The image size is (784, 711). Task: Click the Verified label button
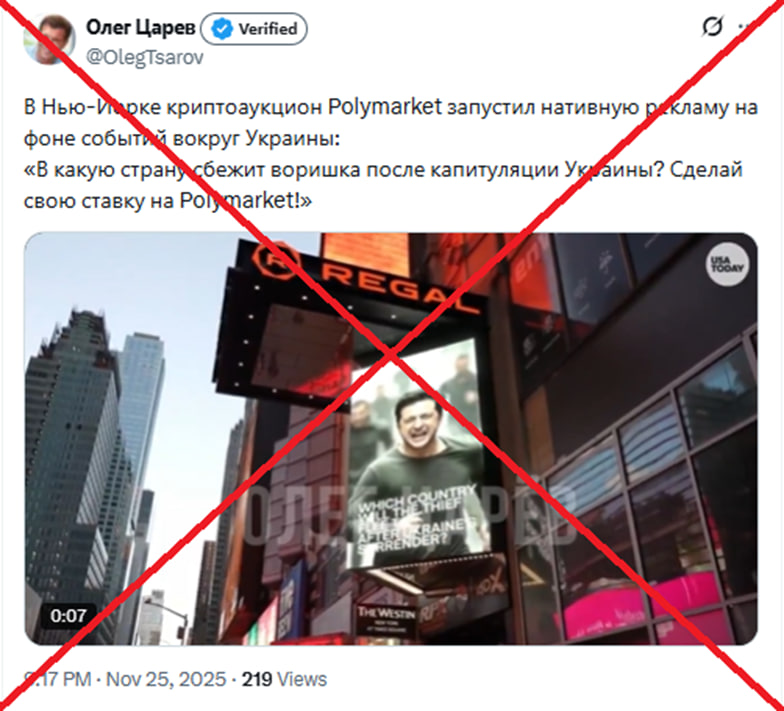point(254,29)
